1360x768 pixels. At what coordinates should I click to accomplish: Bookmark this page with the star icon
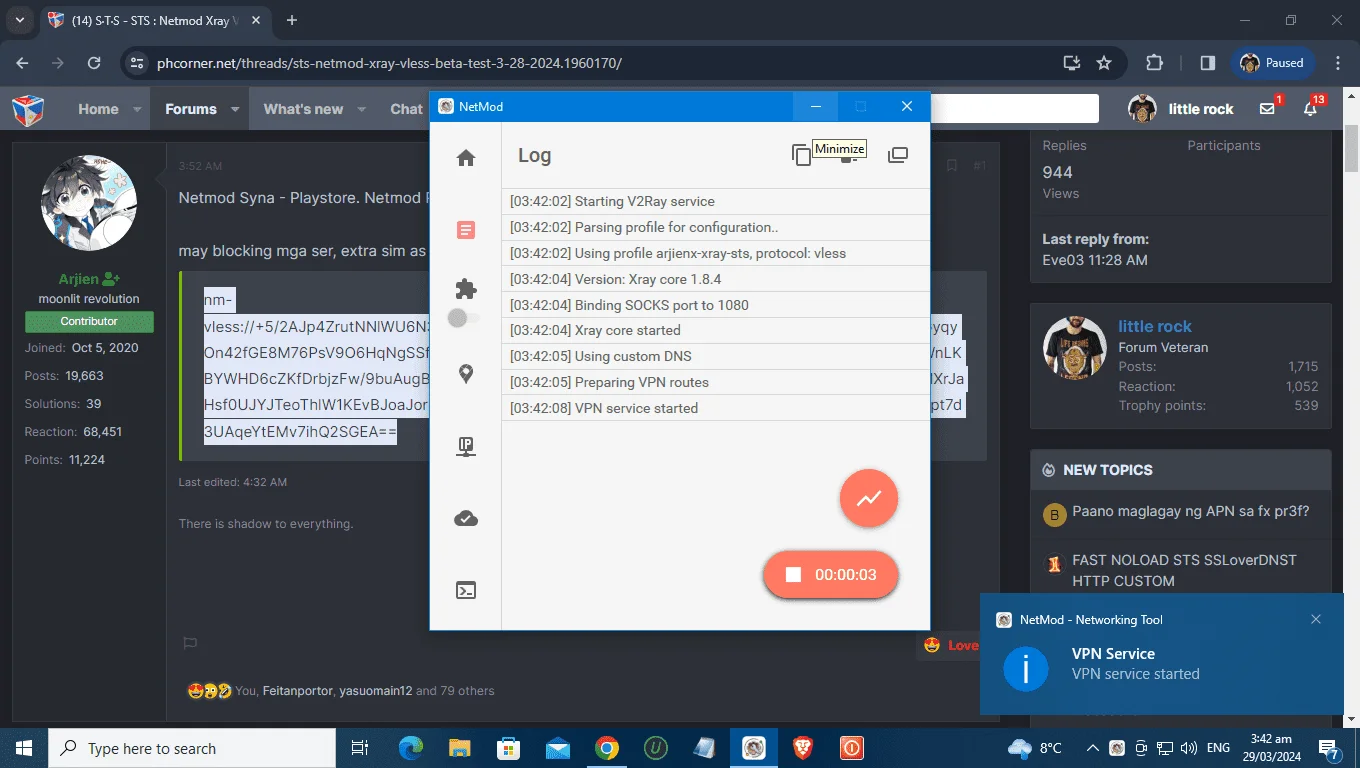pyautogui.click(x=1104, y=63)
